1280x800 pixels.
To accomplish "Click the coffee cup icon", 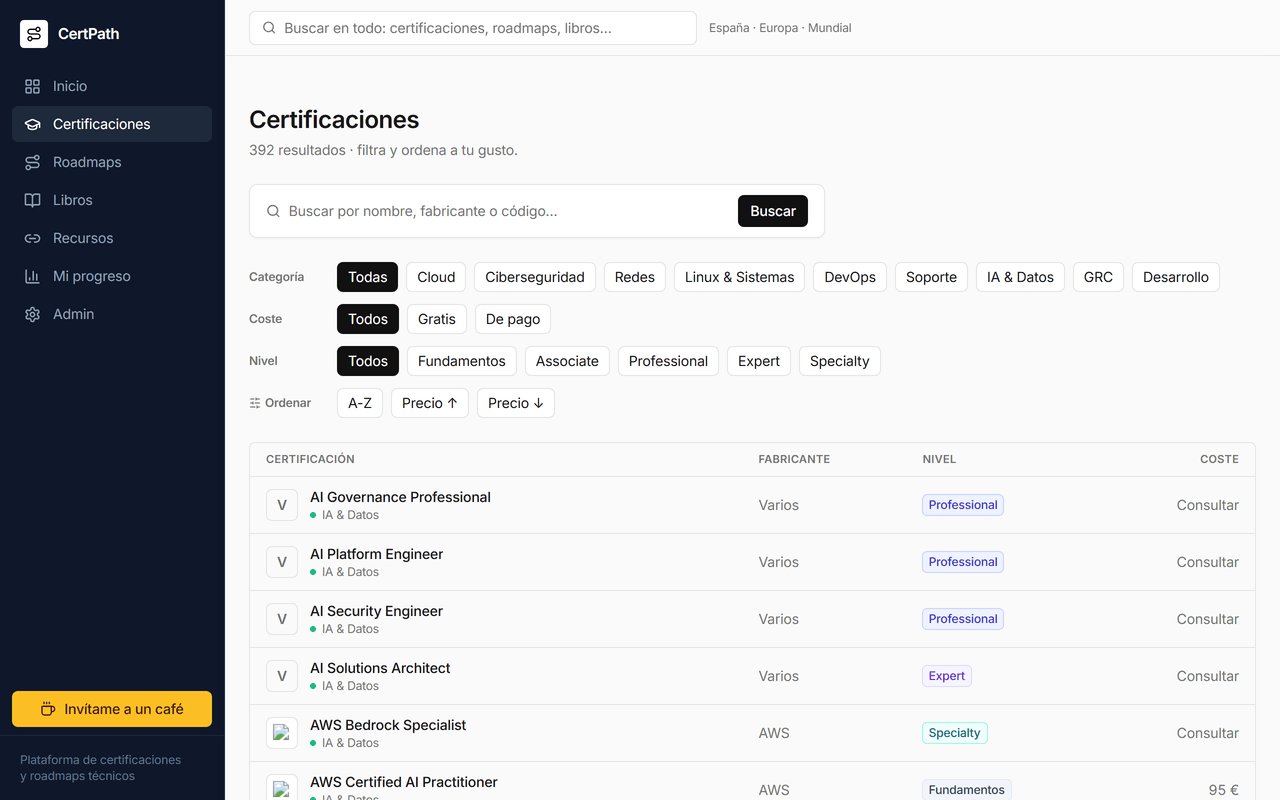I will click(48, 709).
